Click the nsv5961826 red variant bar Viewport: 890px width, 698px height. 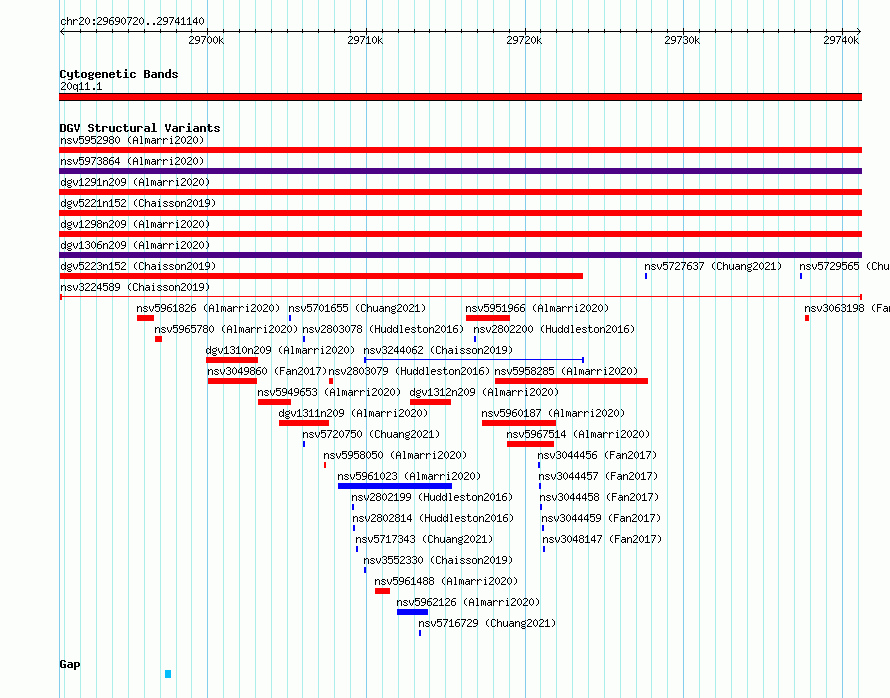coord(145,318)
